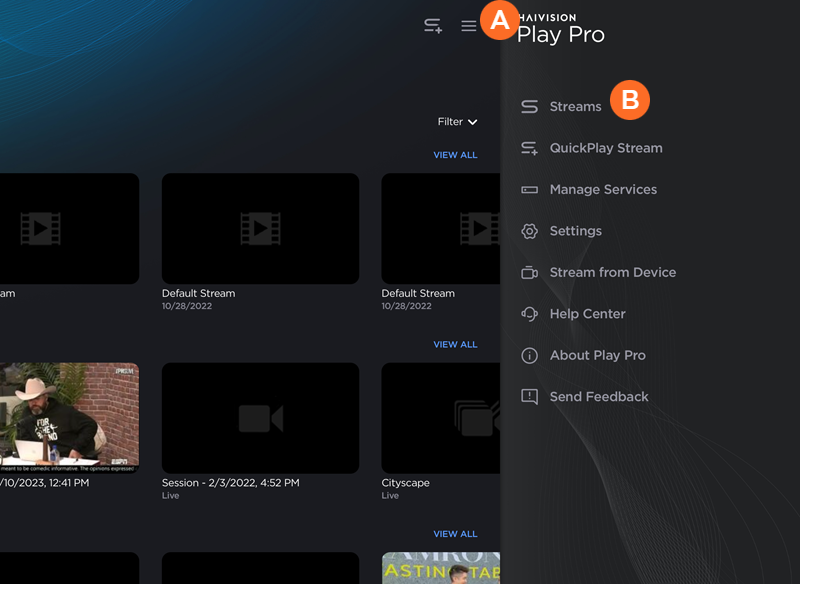Click the Send Feedback icon
Viewport: 820px width, 604px height.
[530, 397]
